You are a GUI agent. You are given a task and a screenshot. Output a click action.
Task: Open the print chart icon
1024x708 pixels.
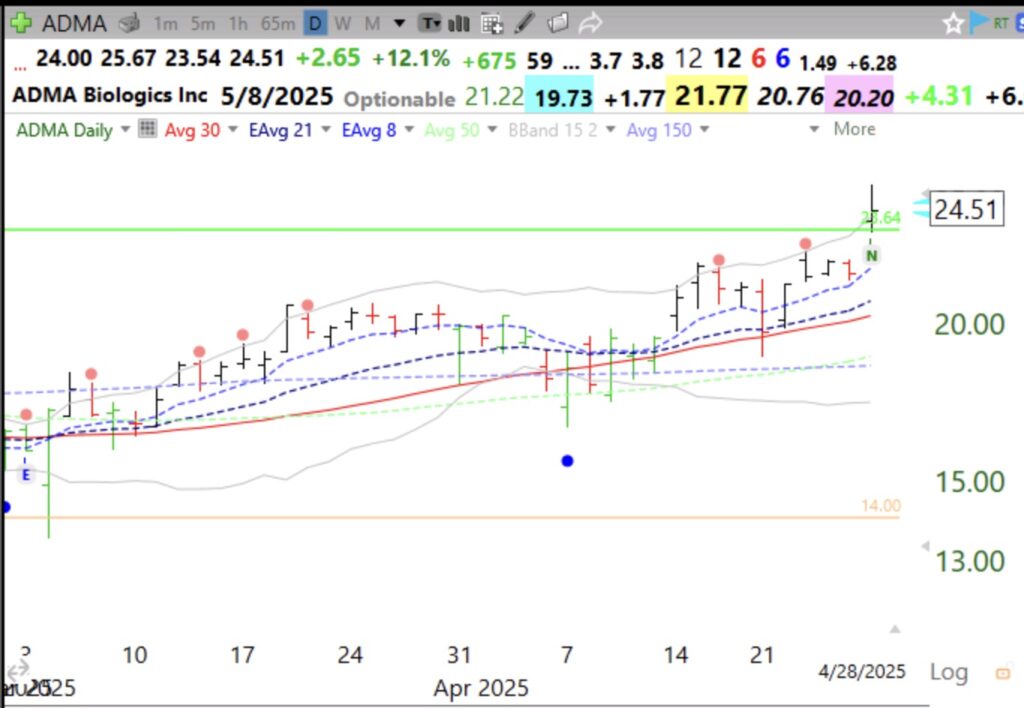point(130,24)
